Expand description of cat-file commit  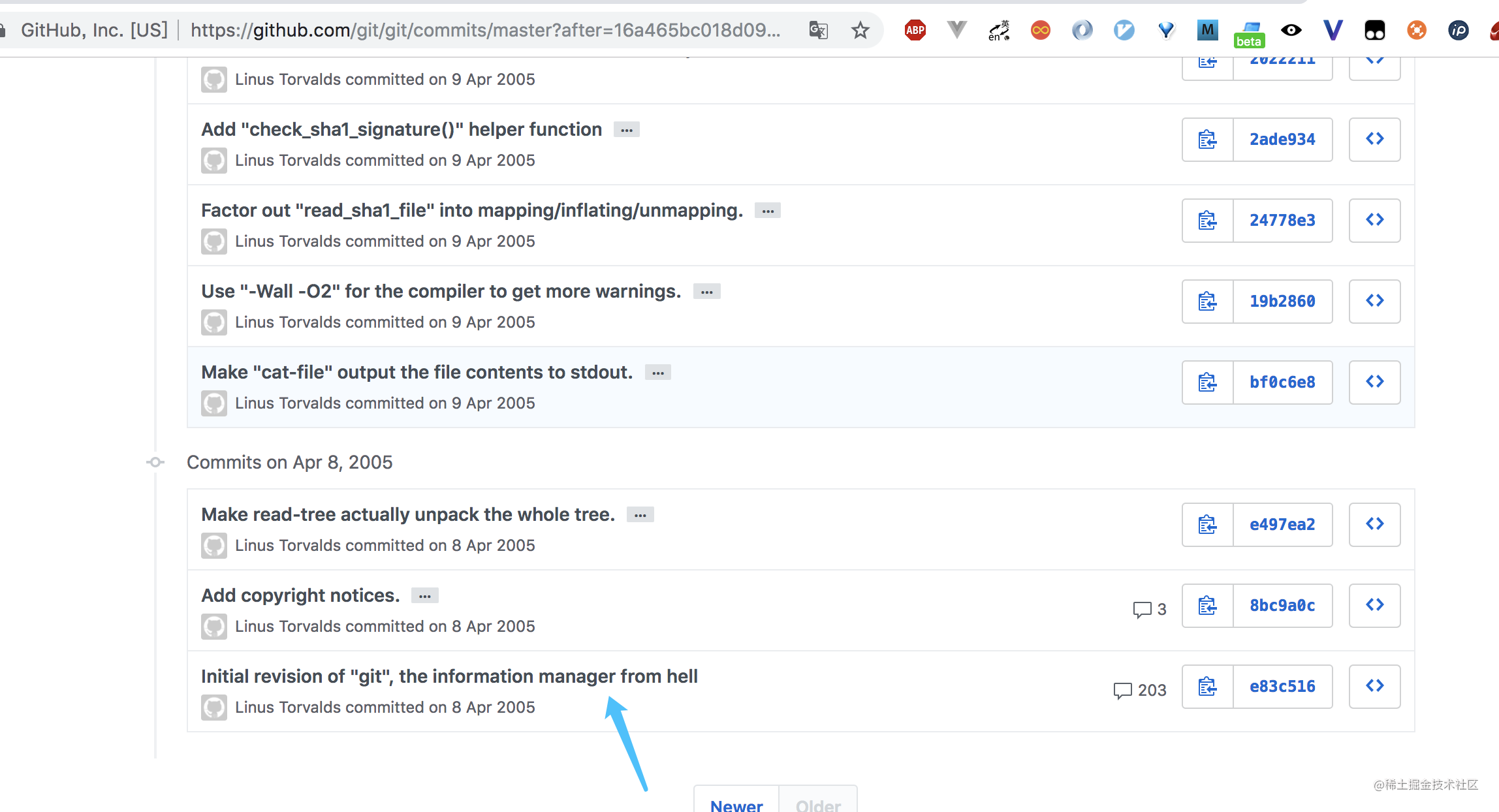point(658,373)
